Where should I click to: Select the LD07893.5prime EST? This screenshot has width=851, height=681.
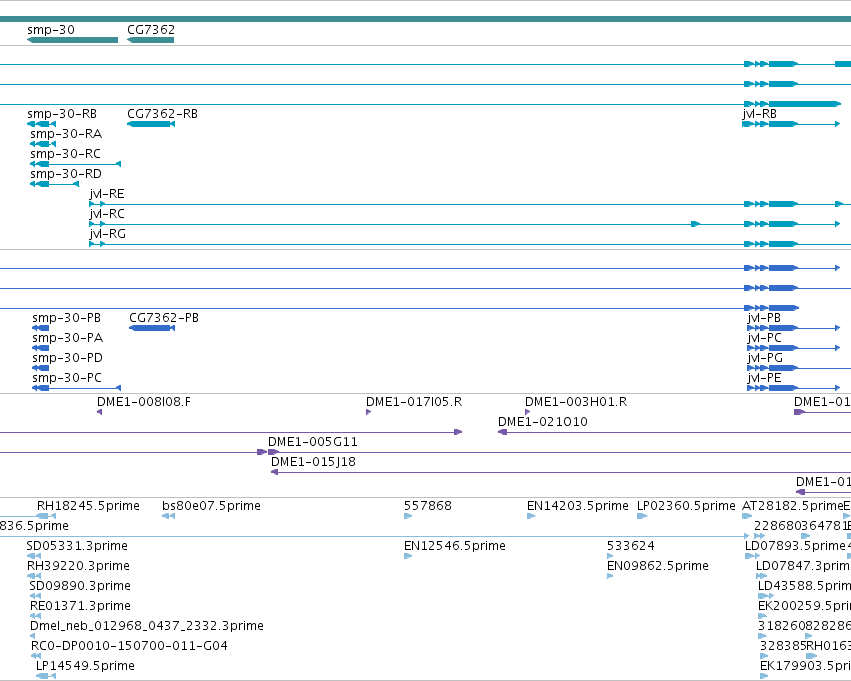(753, 556)
